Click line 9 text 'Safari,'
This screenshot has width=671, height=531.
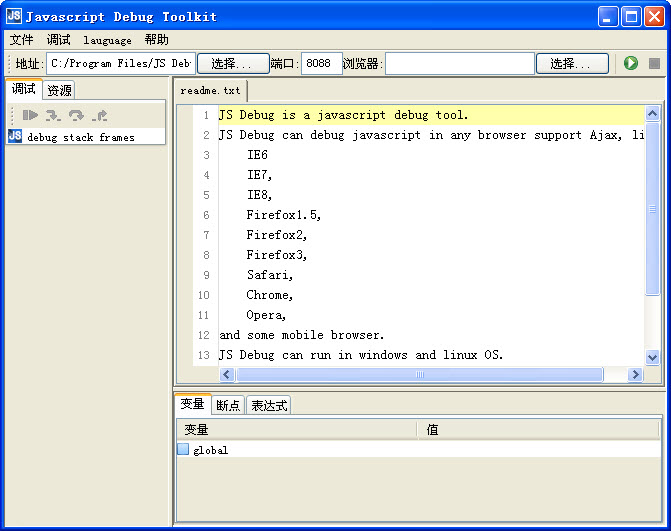click(x=270, y=275)
